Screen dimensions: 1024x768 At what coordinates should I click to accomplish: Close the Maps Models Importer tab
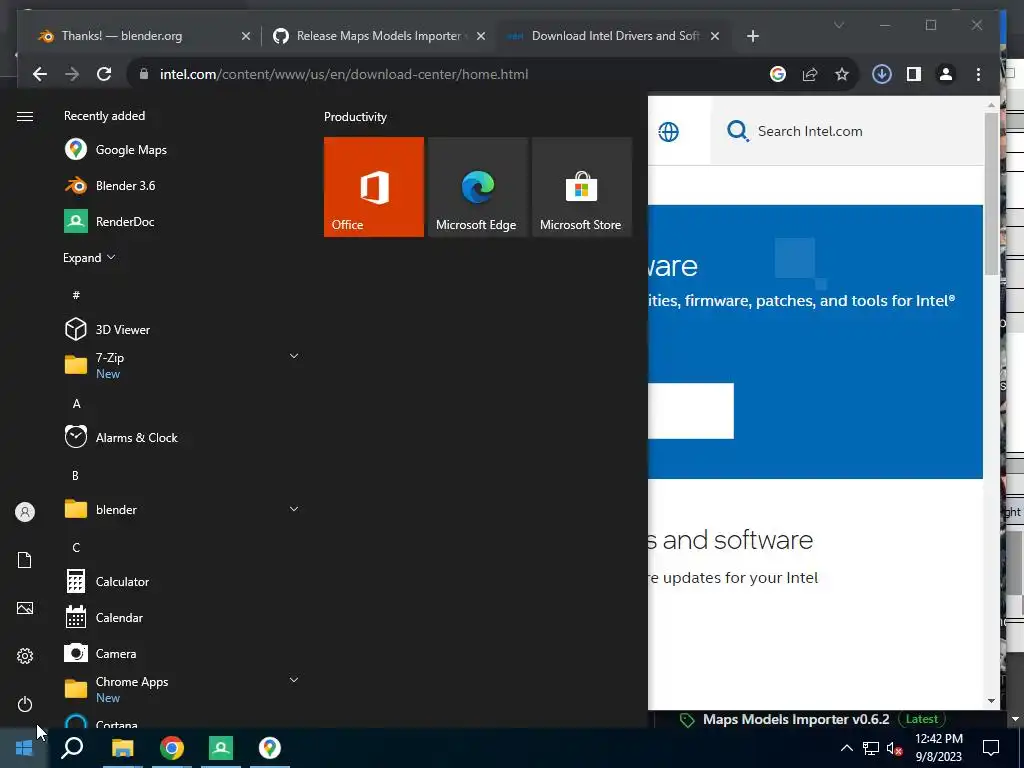(x=481, y=36)
